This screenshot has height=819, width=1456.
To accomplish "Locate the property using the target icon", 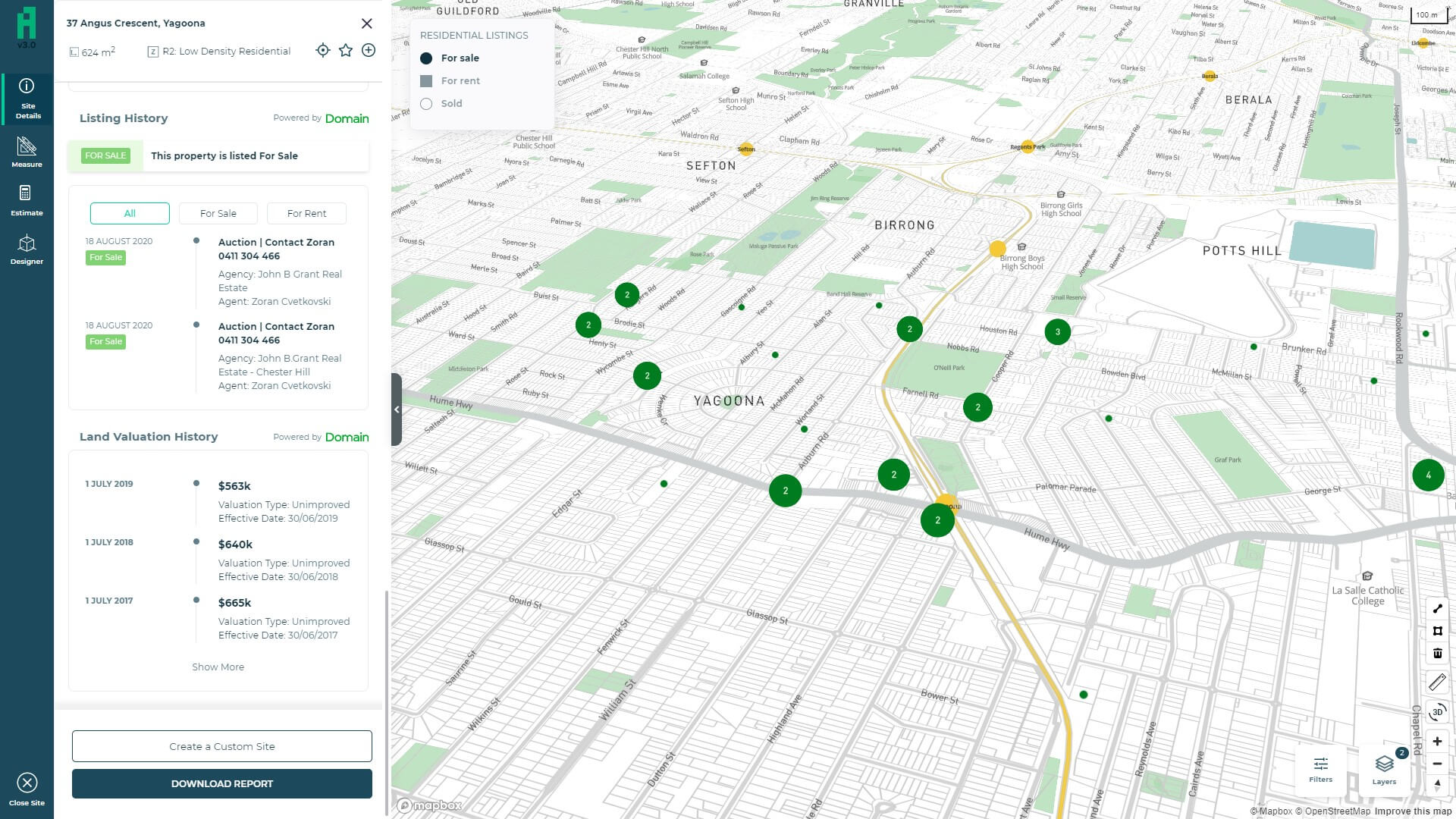I will [323, 50].
